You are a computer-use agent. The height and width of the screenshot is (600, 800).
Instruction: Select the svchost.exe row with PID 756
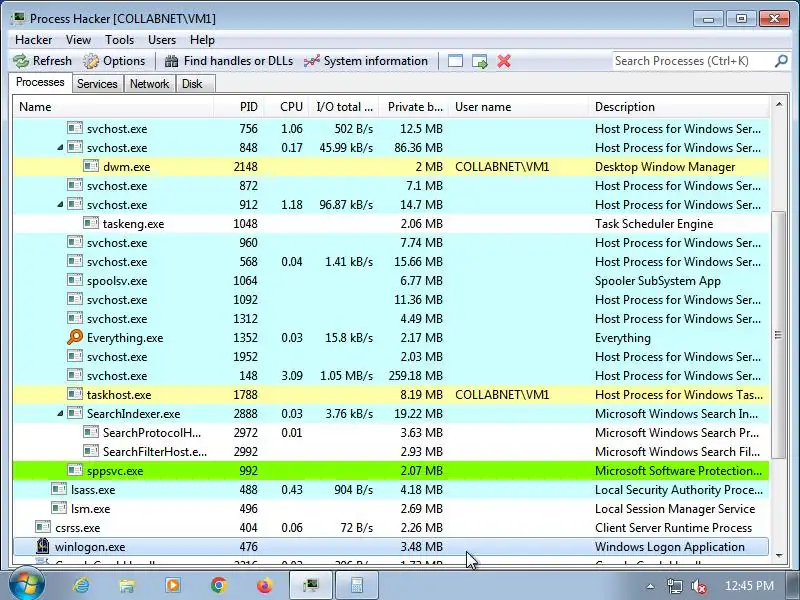(391, 129)
